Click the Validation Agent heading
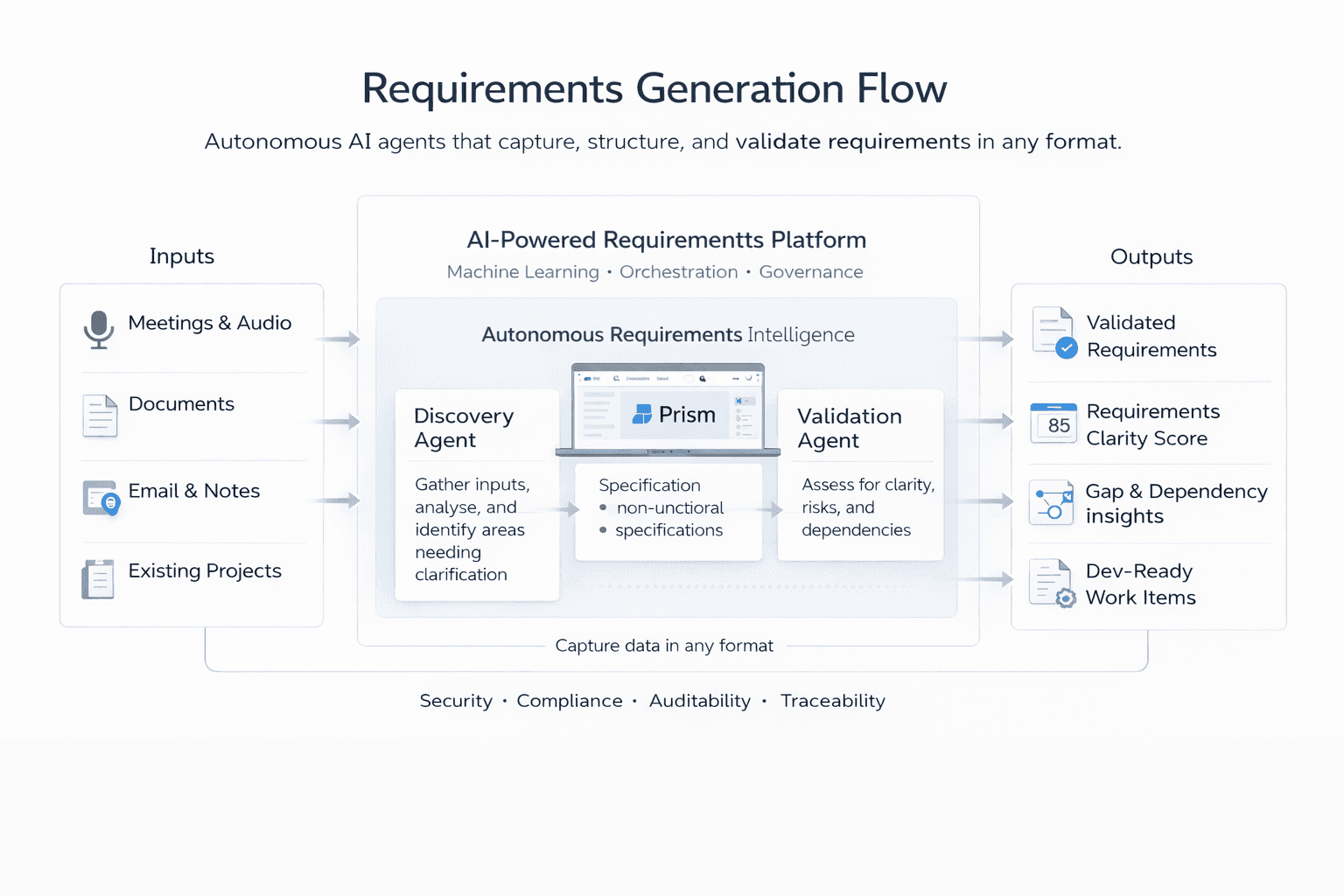Screen dimensions: 1344x896 849,428
